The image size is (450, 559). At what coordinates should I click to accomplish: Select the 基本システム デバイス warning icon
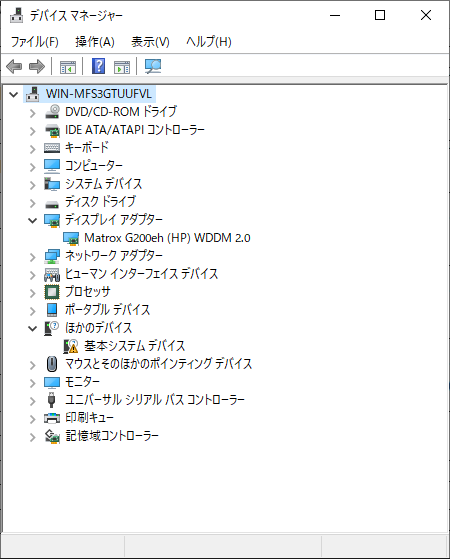tap(71, 346)
